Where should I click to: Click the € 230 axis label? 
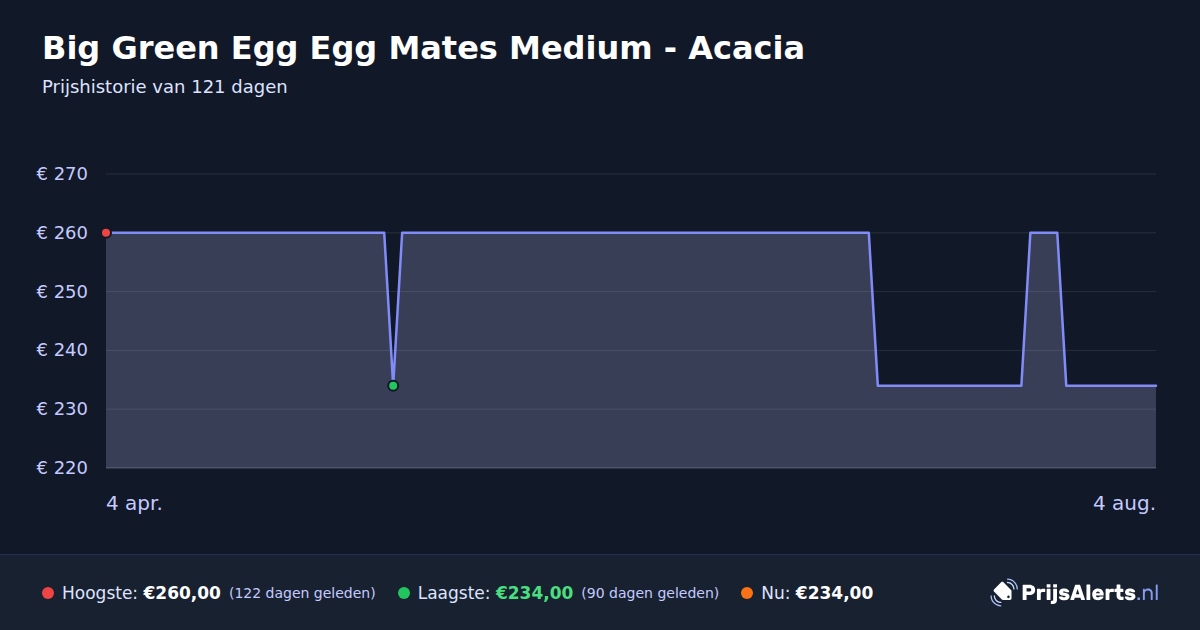click(62, 409)
